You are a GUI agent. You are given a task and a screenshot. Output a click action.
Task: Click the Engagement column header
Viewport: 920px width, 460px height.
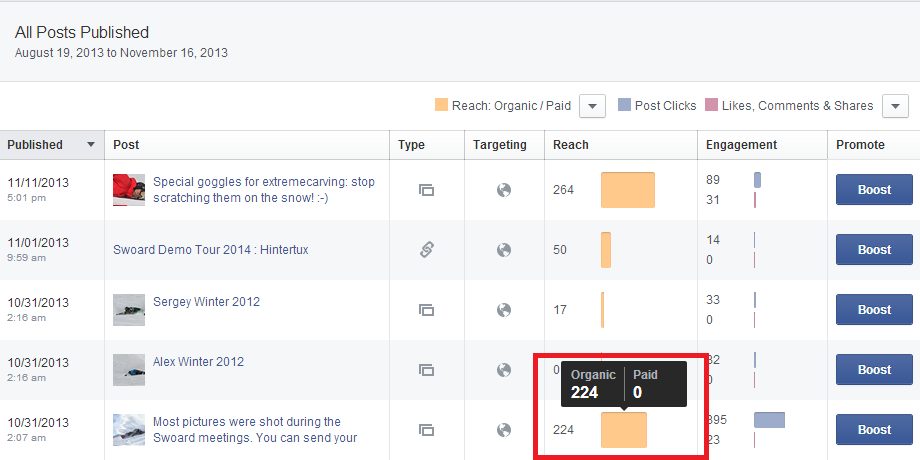(x=741, y=145)
